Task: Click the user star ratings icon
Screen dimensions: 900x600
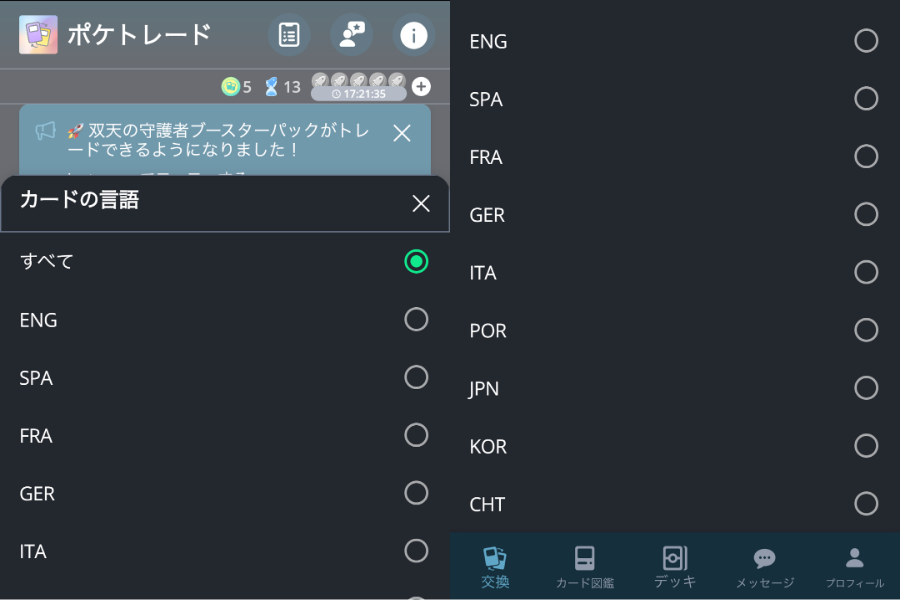Action: [x=351, y=35]
